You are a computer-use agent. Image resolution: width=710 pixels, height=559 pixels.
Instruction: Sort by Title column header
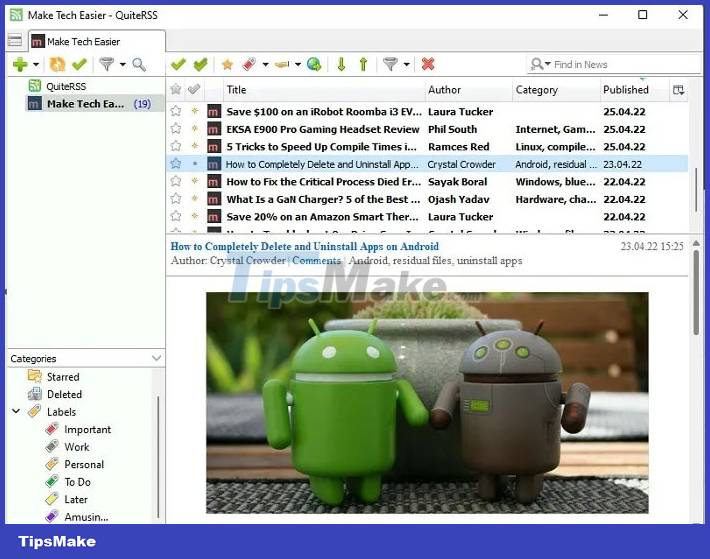[x=324, y=90]
